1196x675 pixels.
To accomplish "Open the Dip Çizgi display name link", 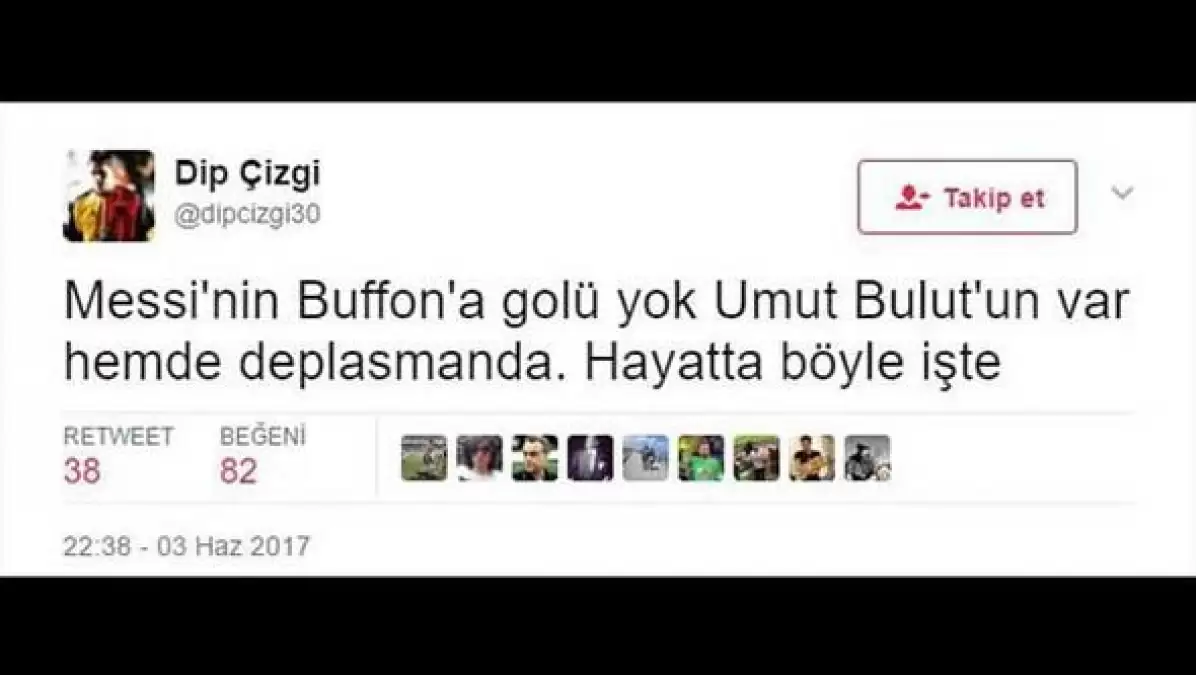I will pos(248,175).
